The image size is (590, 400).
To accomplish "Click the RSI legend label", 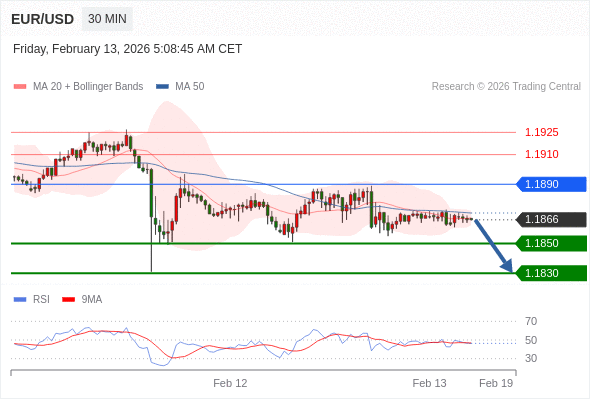I will pos(41,300).
